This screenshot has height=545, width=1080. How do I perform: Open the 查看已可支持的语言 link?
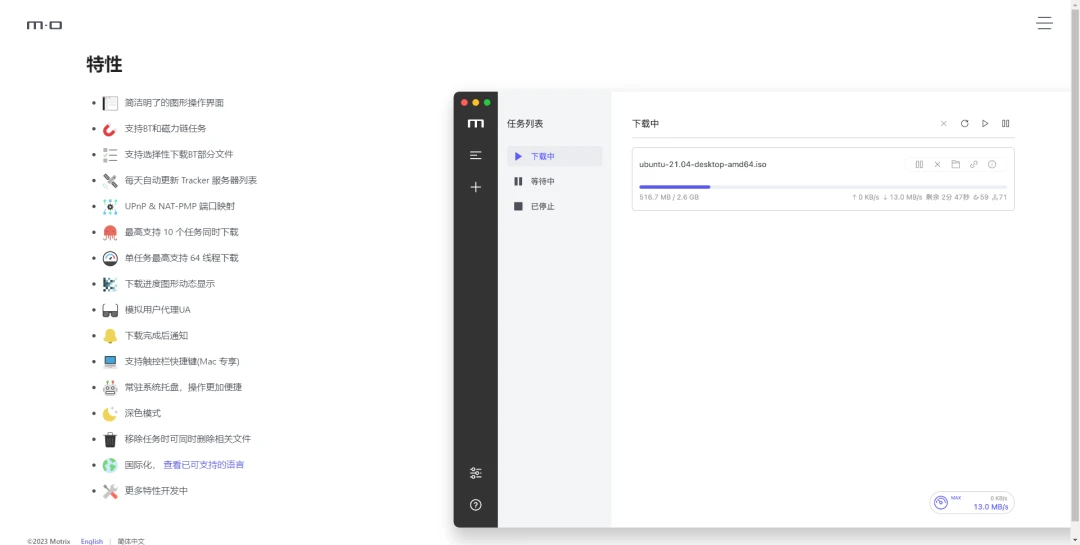203,465
